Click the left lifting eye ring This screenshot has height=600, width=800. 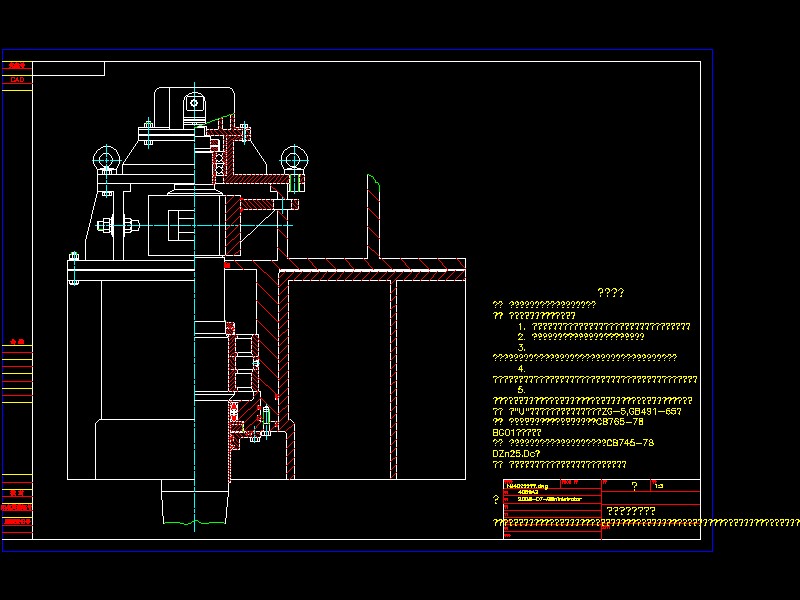coord(106,159)
